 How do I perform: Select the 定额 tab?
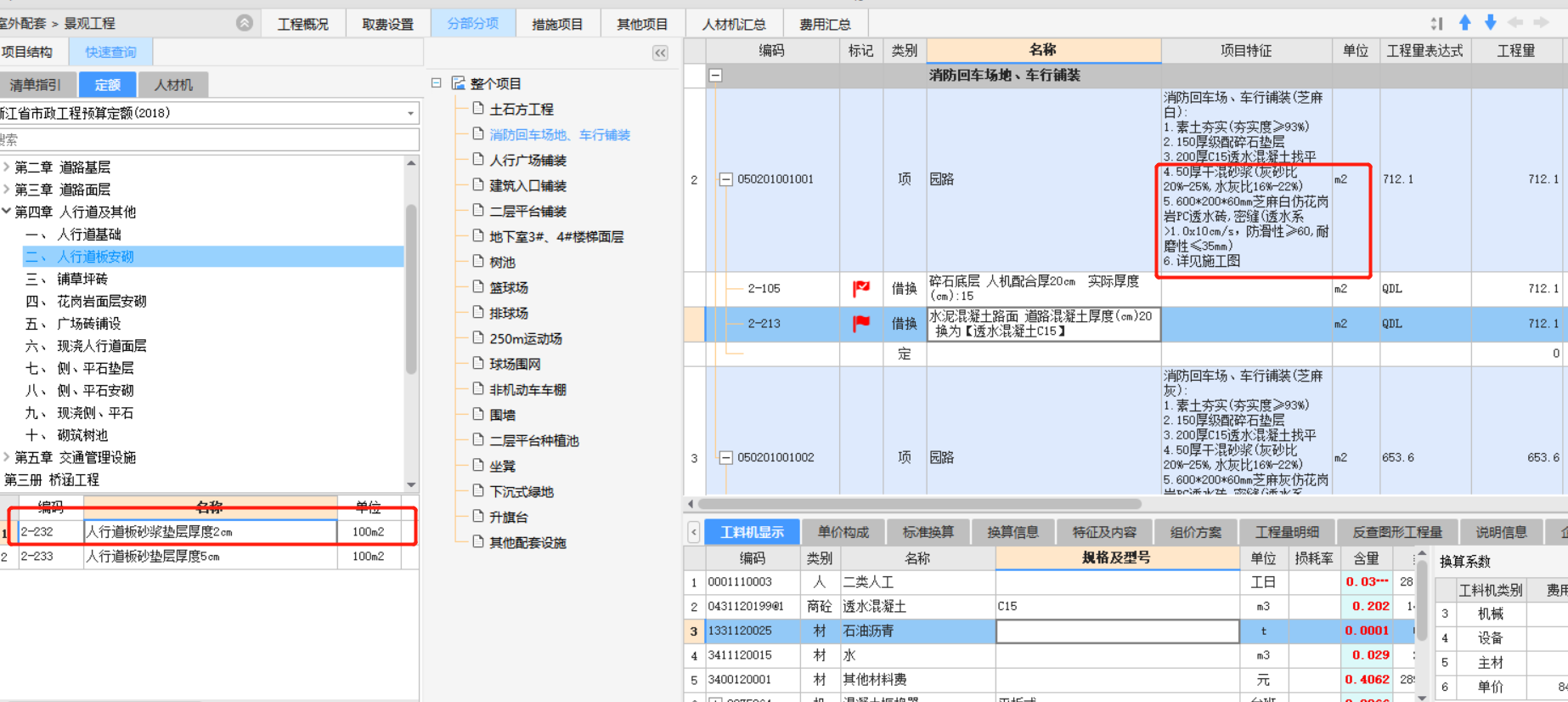[x=107, y=85]
